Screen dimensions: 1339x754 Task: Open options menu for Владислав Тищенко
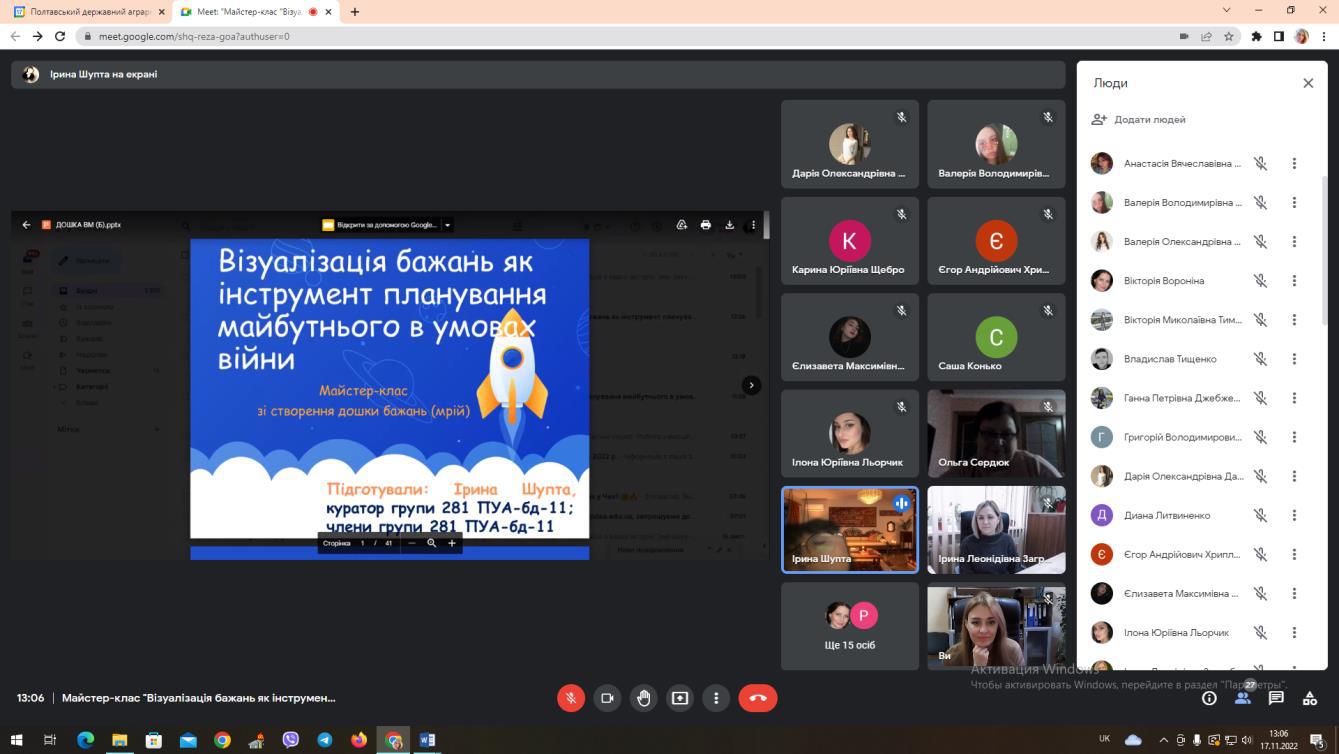1294,358
